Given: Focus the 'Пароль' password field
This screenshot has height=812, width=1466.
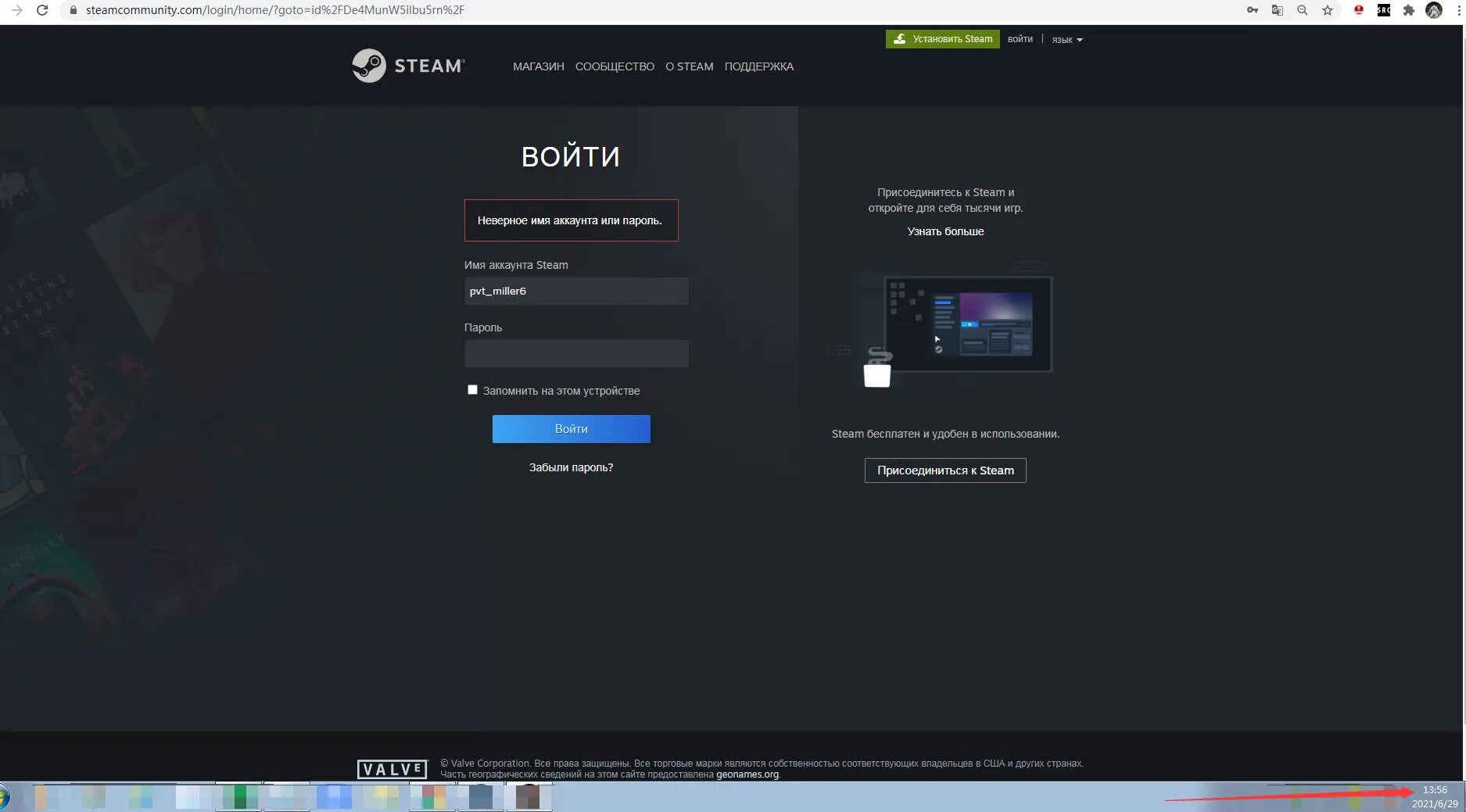Looking at the screenshot, I should point(576,353).
